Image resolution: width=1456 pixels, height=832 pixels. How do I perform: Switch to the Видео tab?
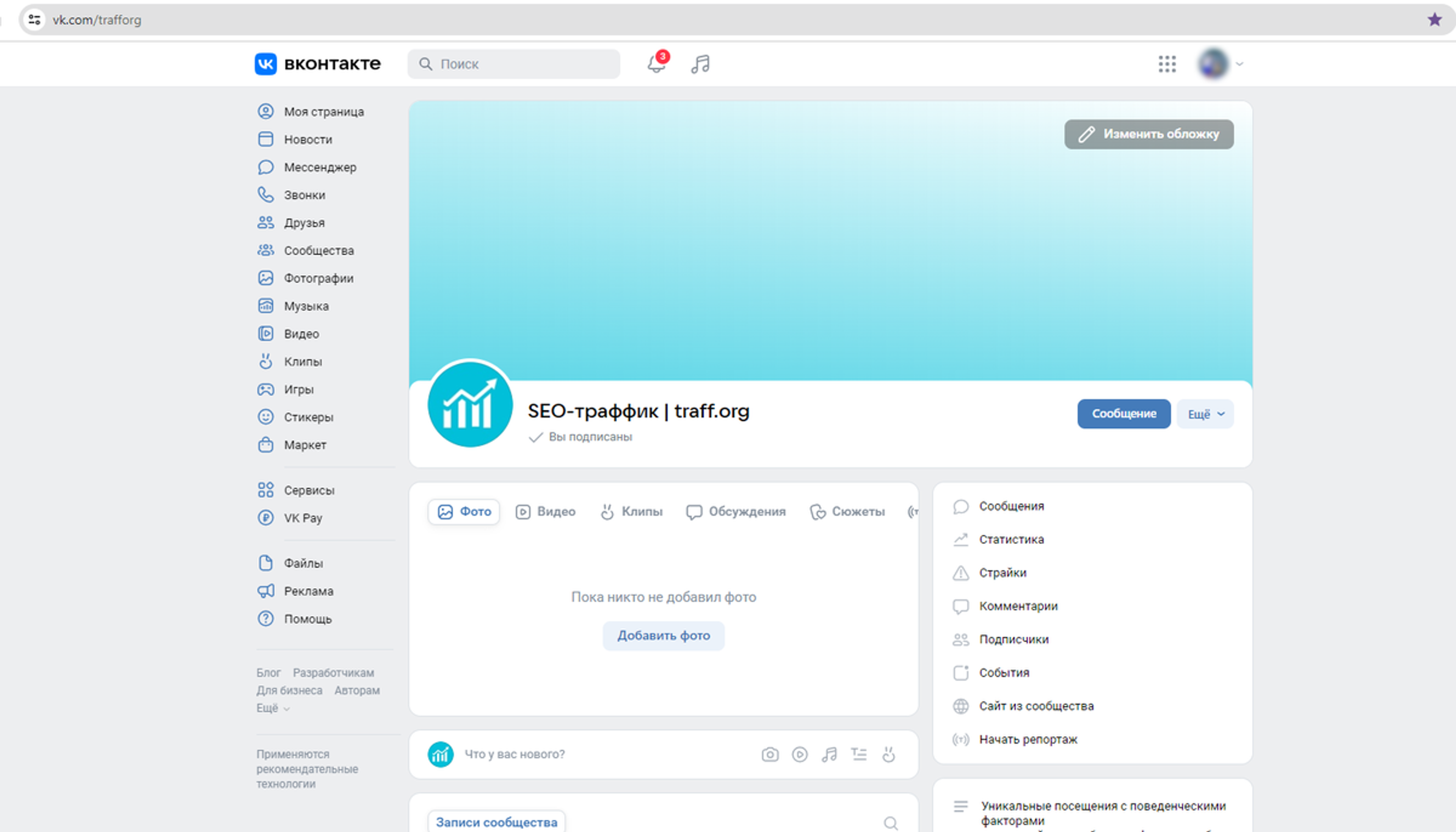pos(545,511)
